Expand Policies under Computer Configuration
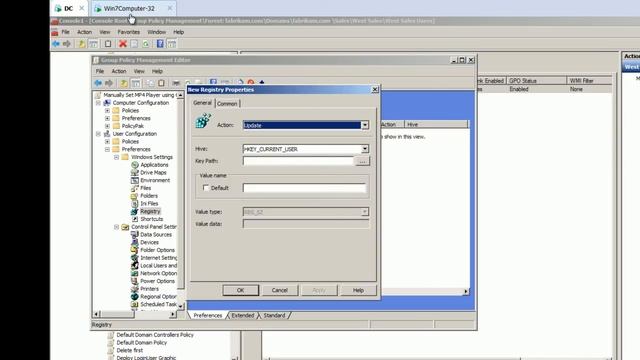The width and height of the screenshot is (640, 360). [x=107, y=111]
